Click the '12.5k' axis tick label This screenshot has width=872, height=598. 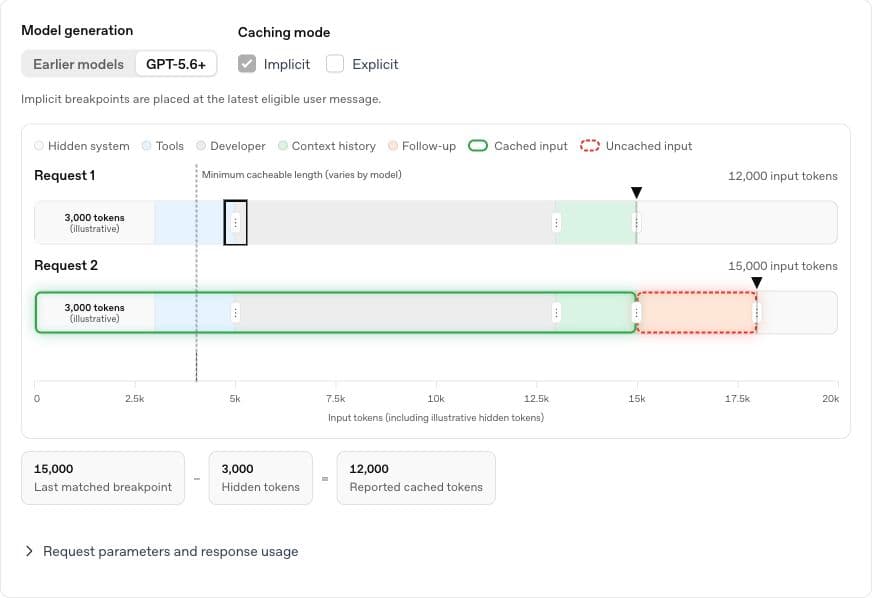tap(536, 399)
